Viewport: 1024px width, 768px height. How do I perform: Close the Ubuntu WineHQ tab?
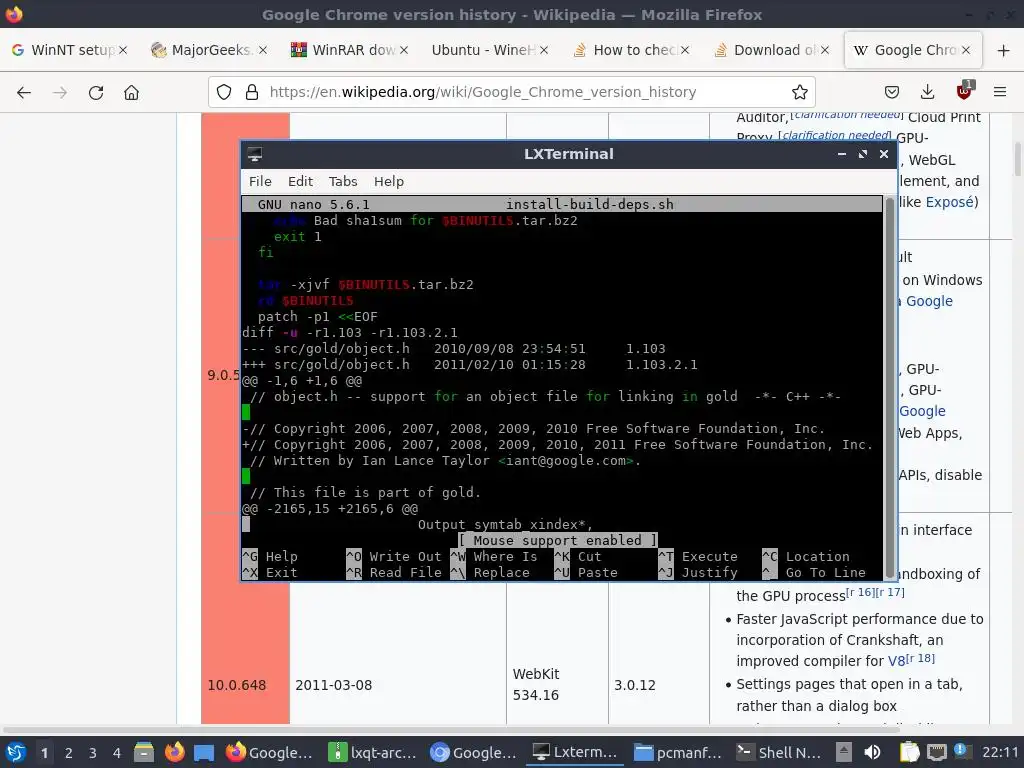tap(544, 50)
